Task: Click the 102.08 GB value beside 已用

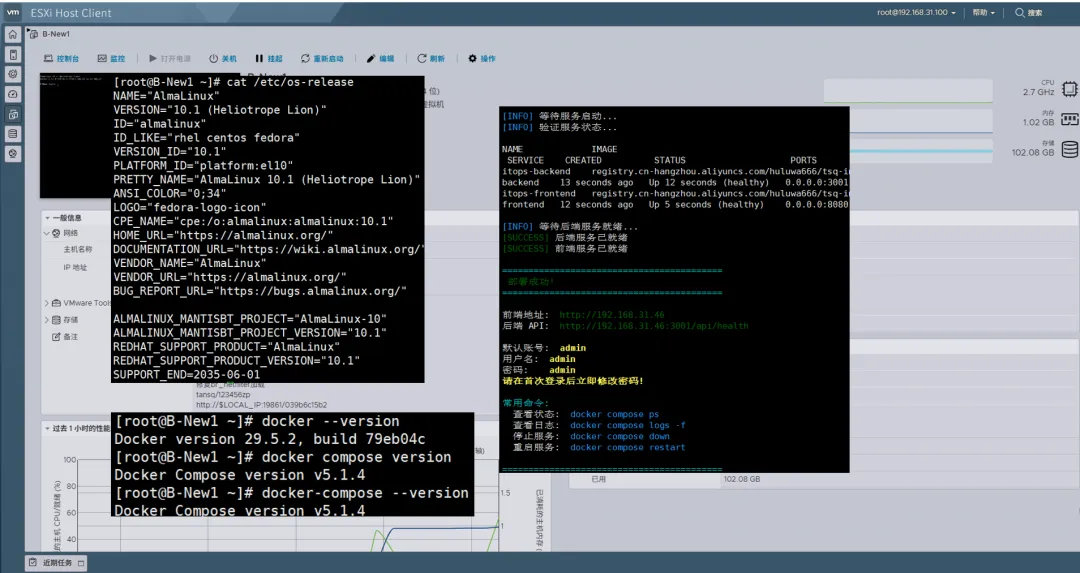Action: tap(742, 479)
